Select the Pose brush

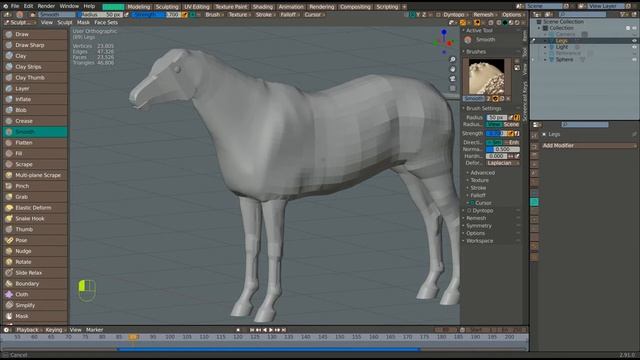(x=35, y=240)
